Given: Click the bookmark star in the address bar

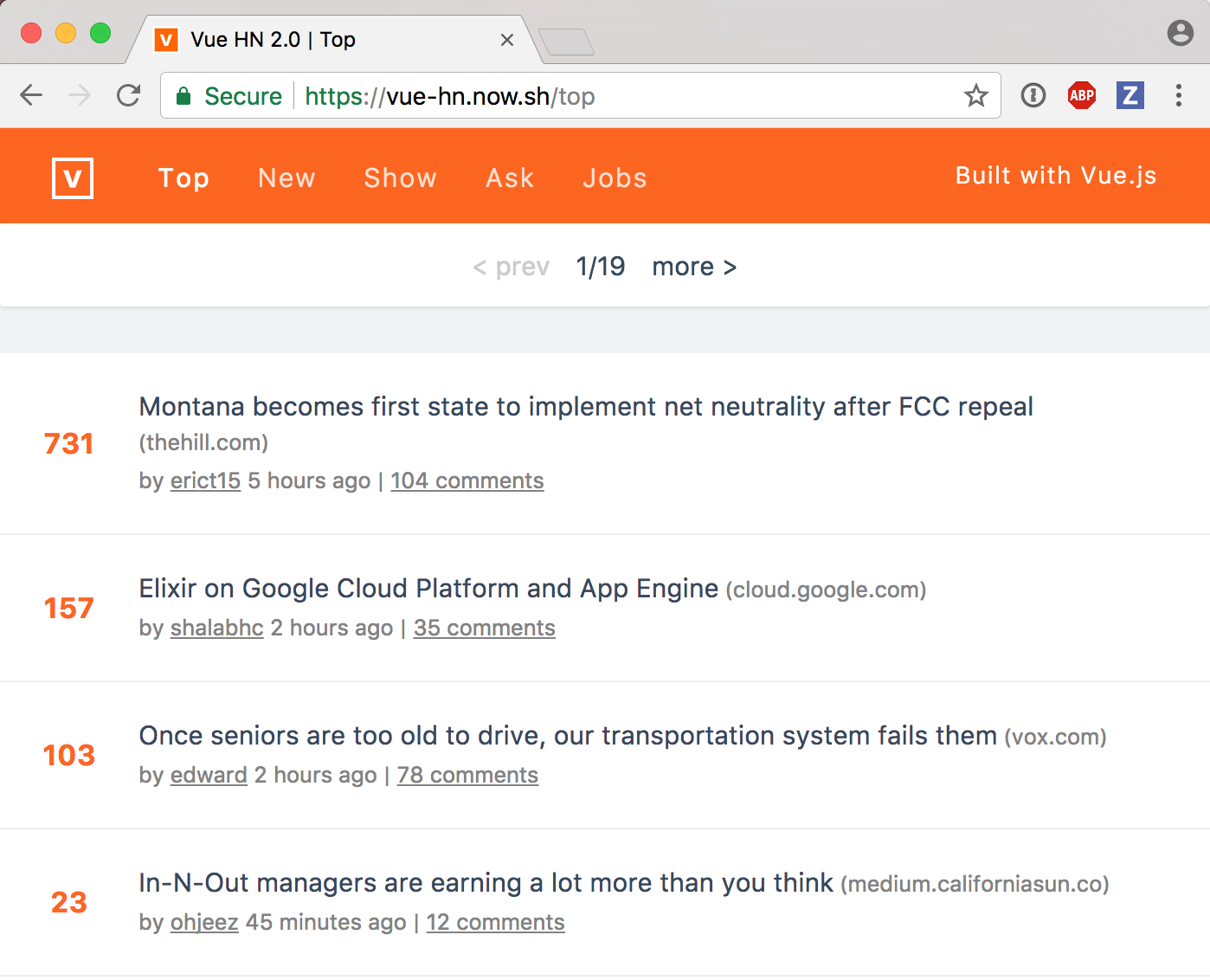Looking at the screenshot, I should point(976,96).
